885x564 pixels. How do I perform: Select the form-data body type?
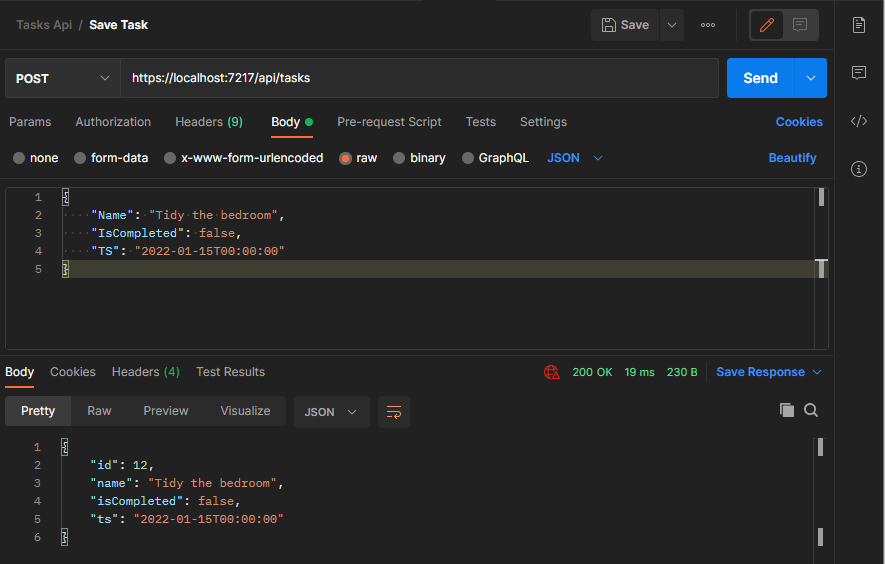coord(111,158)
